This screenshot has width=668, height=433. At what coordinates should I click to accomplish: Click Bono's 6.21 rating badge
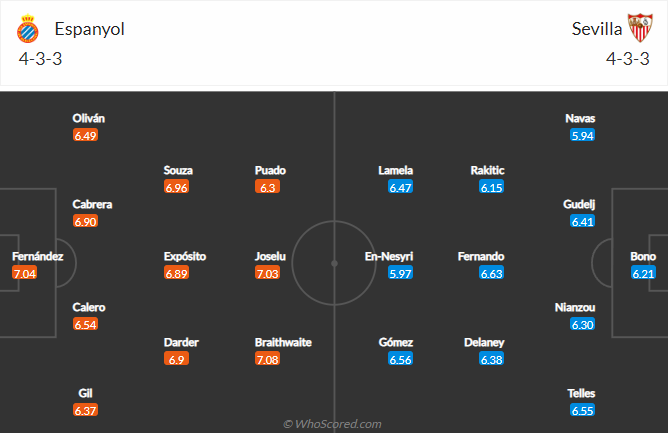(x=643, y=273)
